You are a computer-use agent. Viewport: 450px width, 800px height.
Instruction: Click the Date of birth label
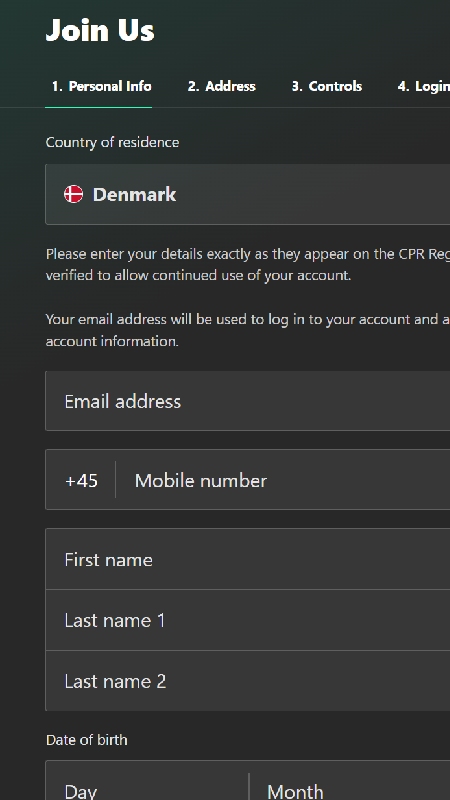87,740
